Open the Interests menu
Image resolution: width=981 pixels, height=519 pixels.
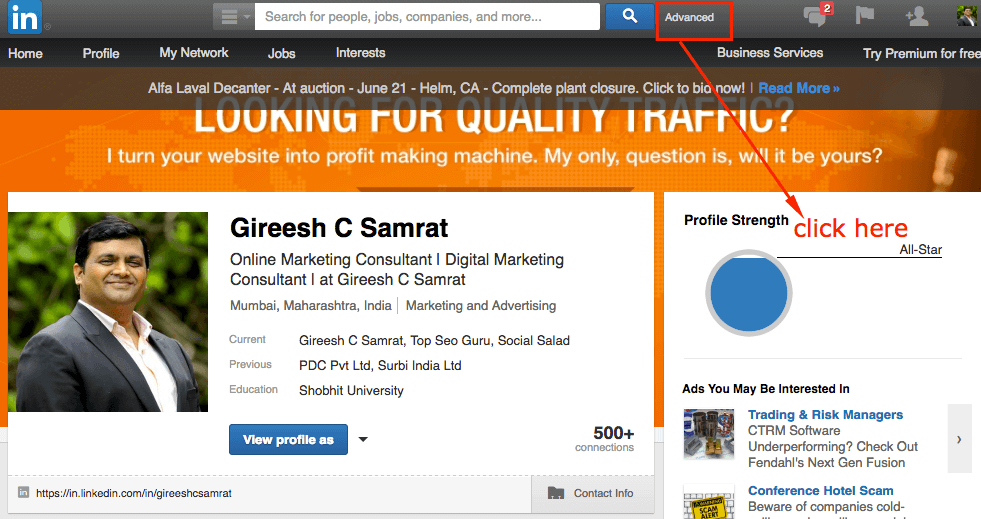click(360, 53)
